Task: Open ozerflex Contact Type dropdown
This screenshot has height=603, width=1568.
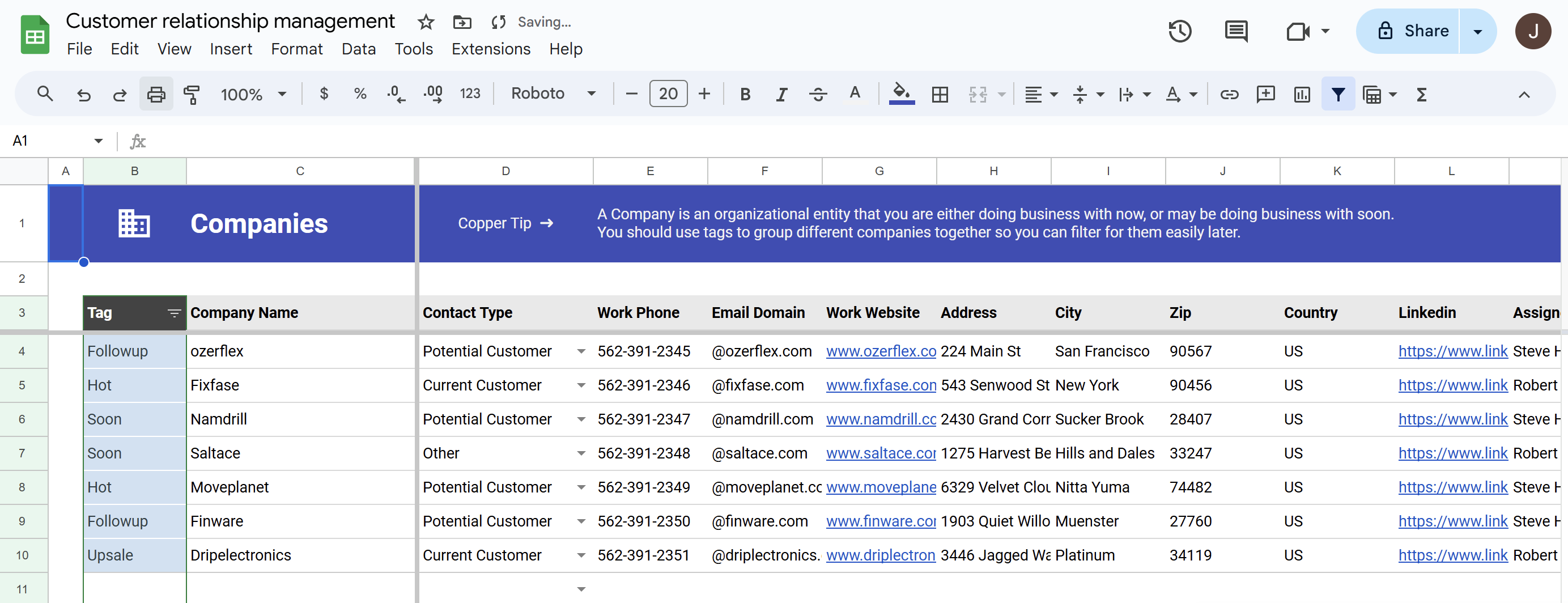Action: coord(581,352)
